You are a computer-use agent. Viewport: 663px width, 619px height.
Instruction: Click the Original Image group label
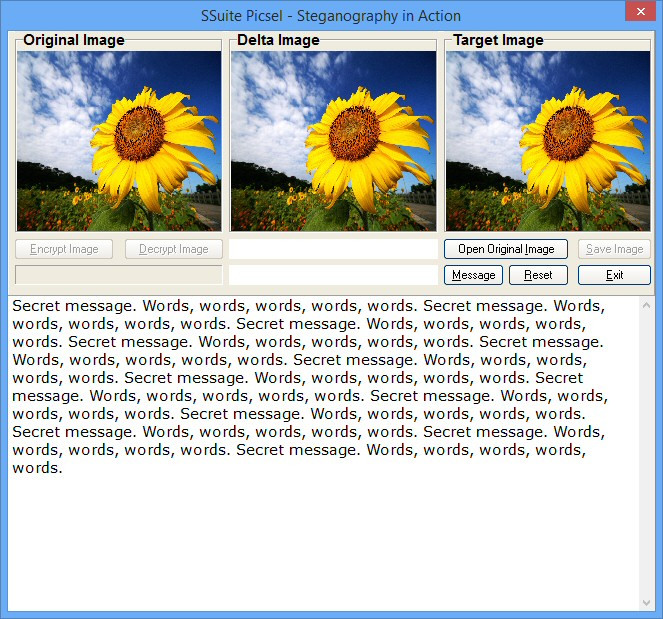(74, 40)
